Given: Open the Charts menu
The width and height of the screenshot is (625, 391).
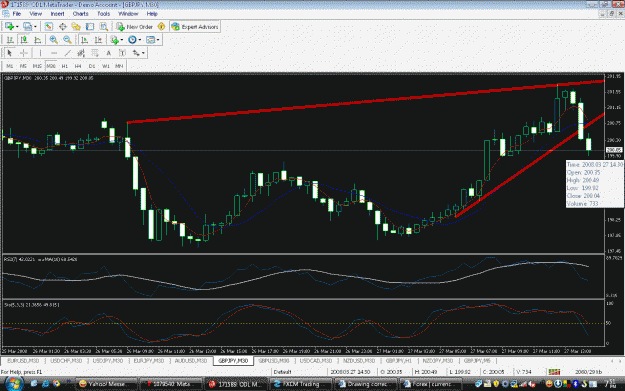Looking at the screenshot, I should point(81,14).
